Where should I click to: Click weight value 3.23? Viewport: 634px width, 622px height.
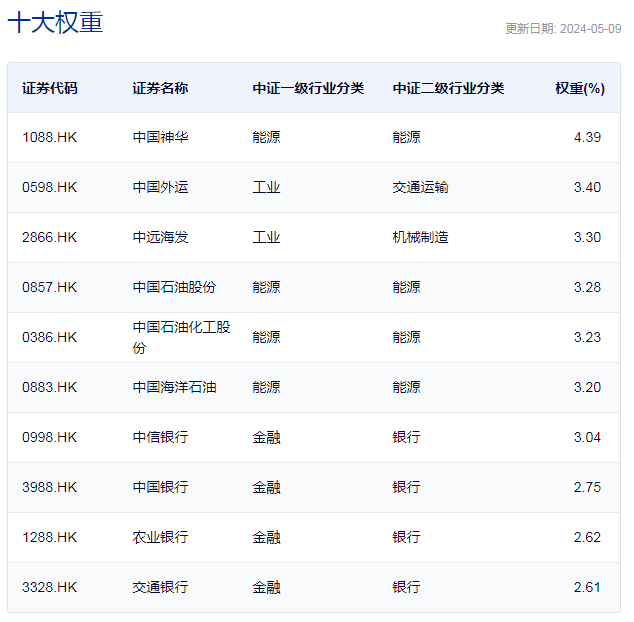coord(587,338)
